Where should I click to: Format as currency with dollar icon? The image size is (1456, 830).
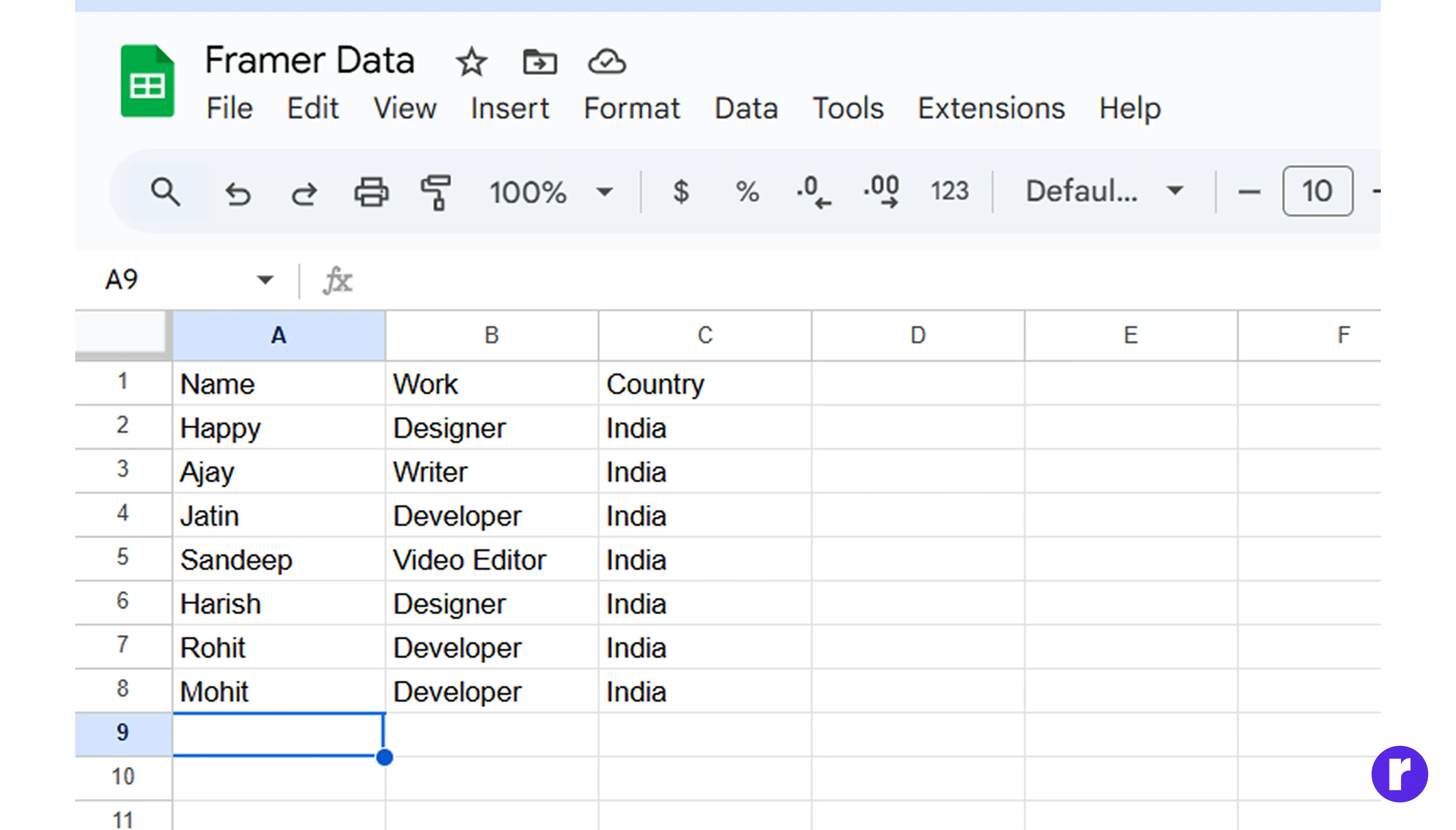[x=680, y=192]
